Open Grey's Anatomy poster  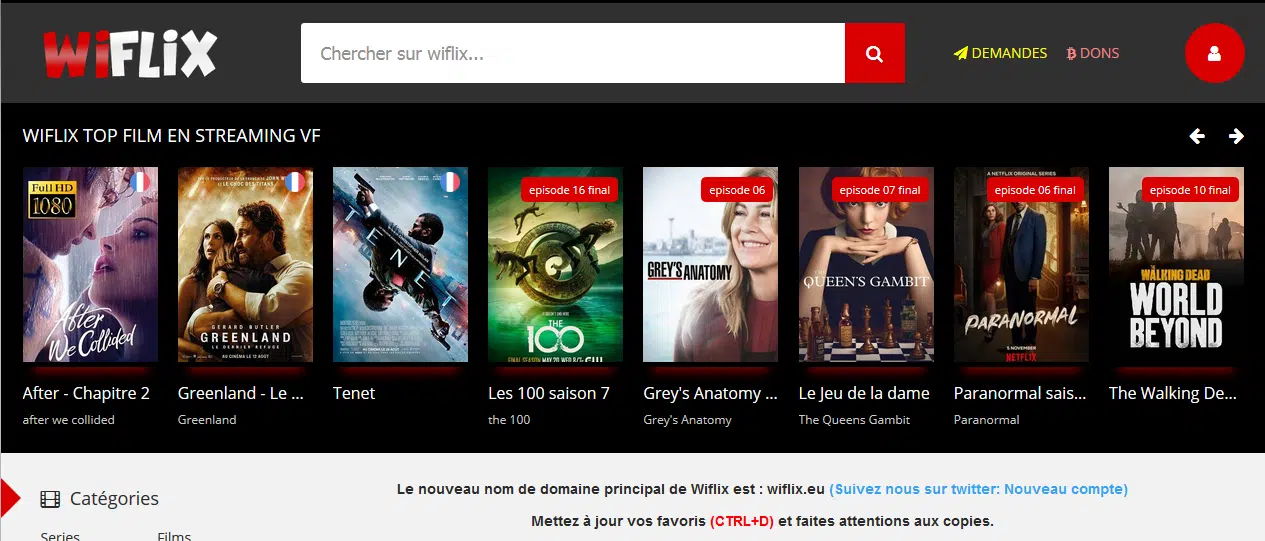click(x=710, y=264)
